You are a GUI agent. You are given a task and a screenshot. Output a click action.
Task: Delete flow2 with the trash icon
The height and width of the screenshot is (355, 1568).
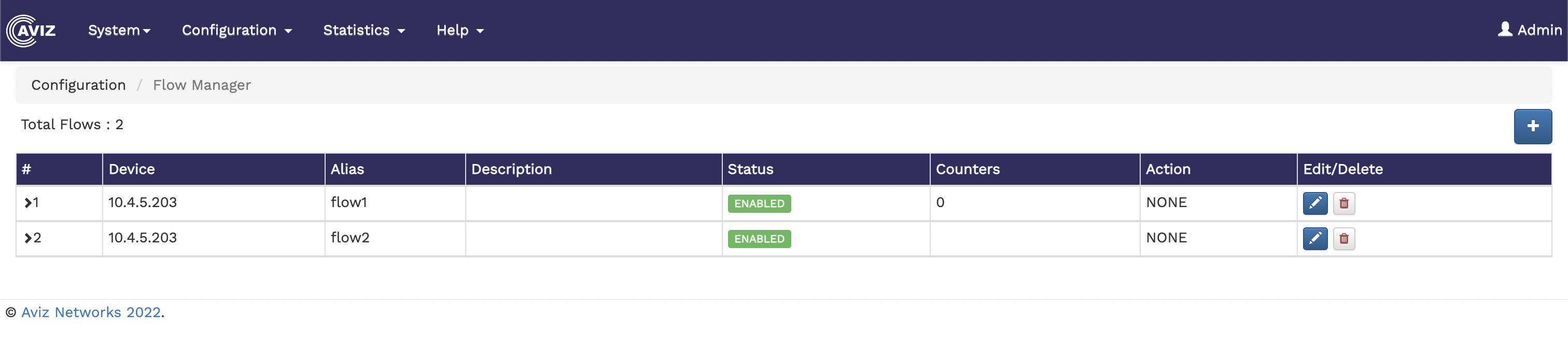click(x=1343, y=239)
